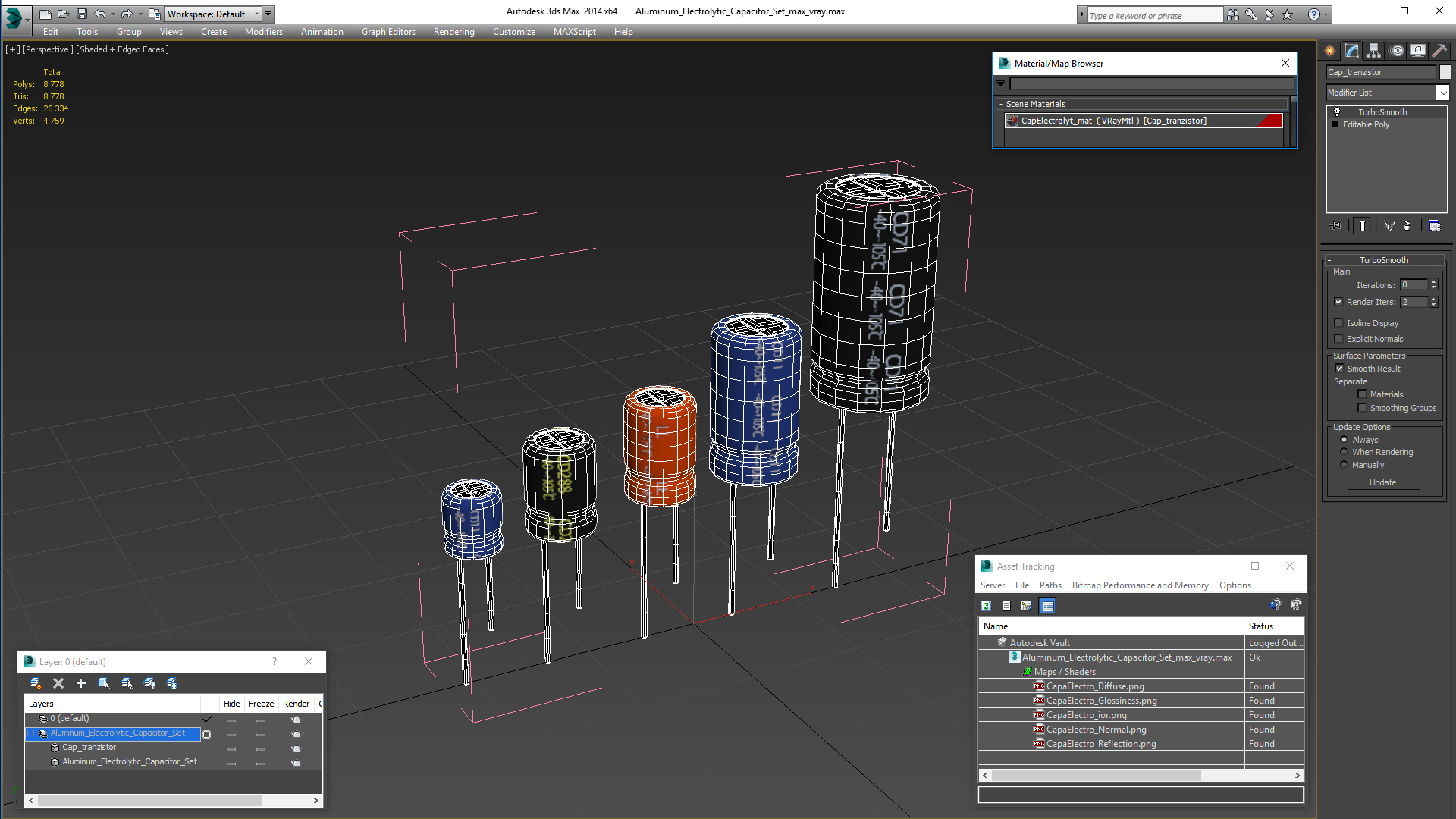Open Bitmap Performance and Memory menu

click(1140, 585)
